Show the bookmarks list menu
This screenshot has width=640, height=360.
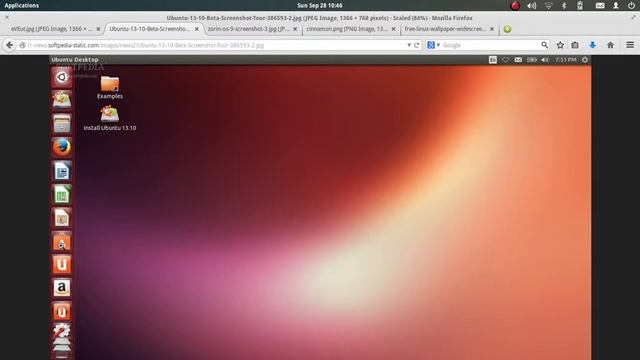[x=575, y=45]
